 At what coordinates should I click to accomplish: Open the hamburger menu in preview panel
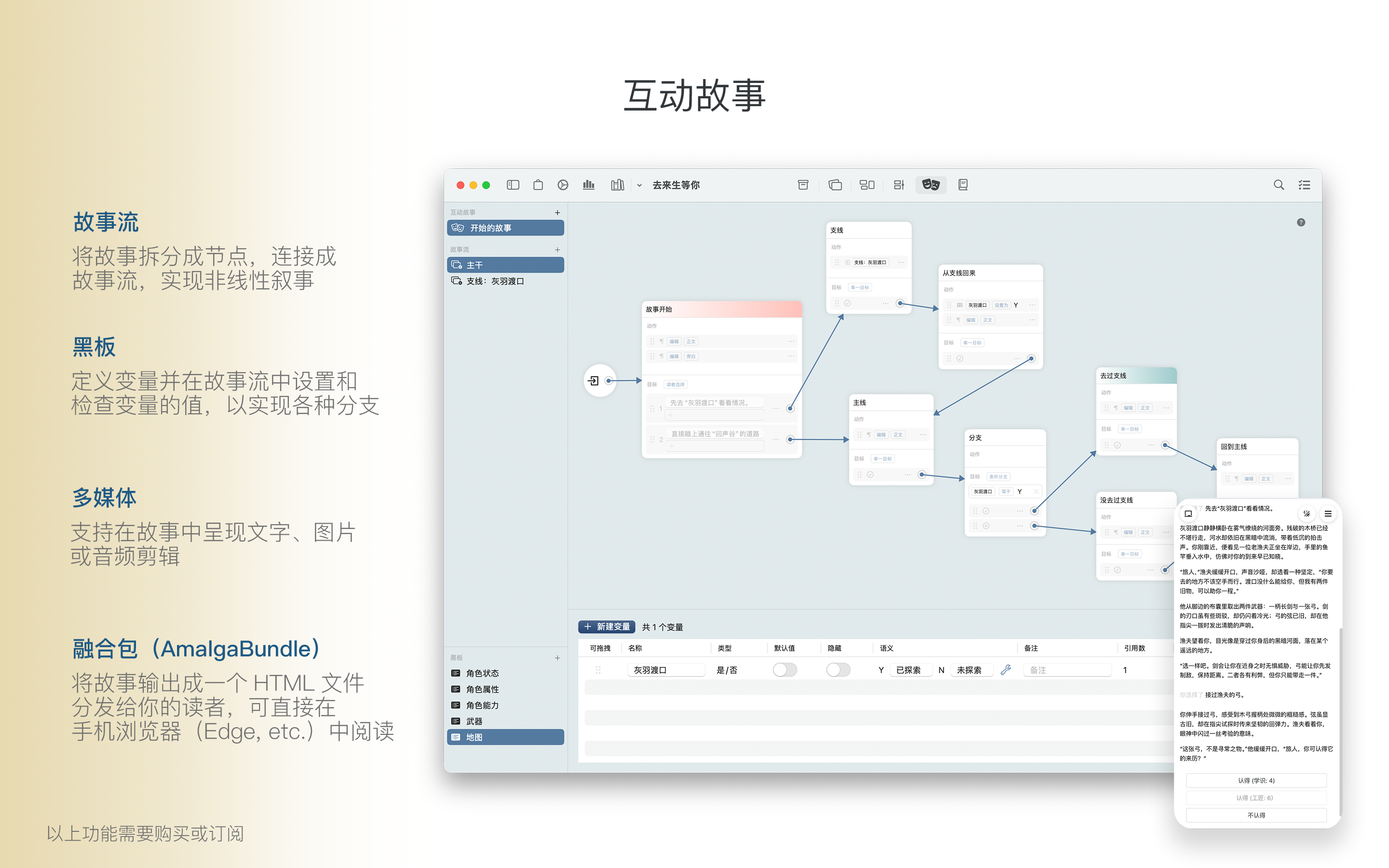1328,513
